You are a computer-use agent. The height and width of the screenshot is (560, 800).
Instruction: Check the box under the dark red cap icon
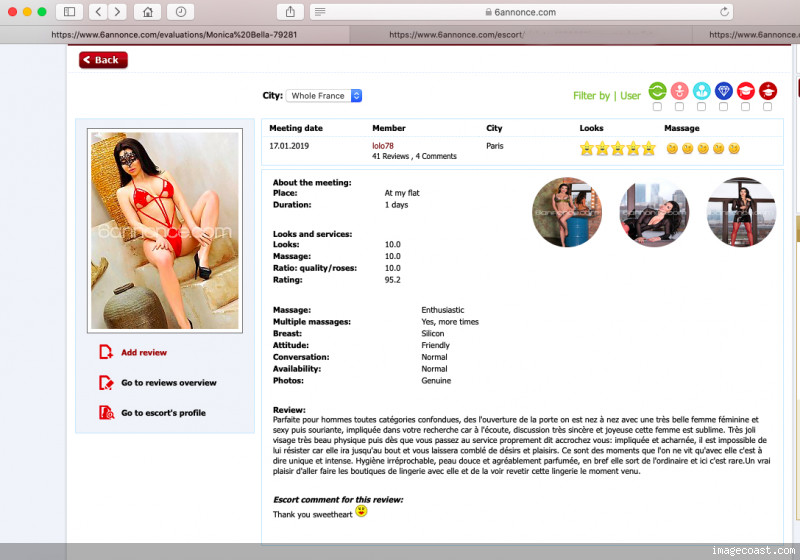[767, 107]
